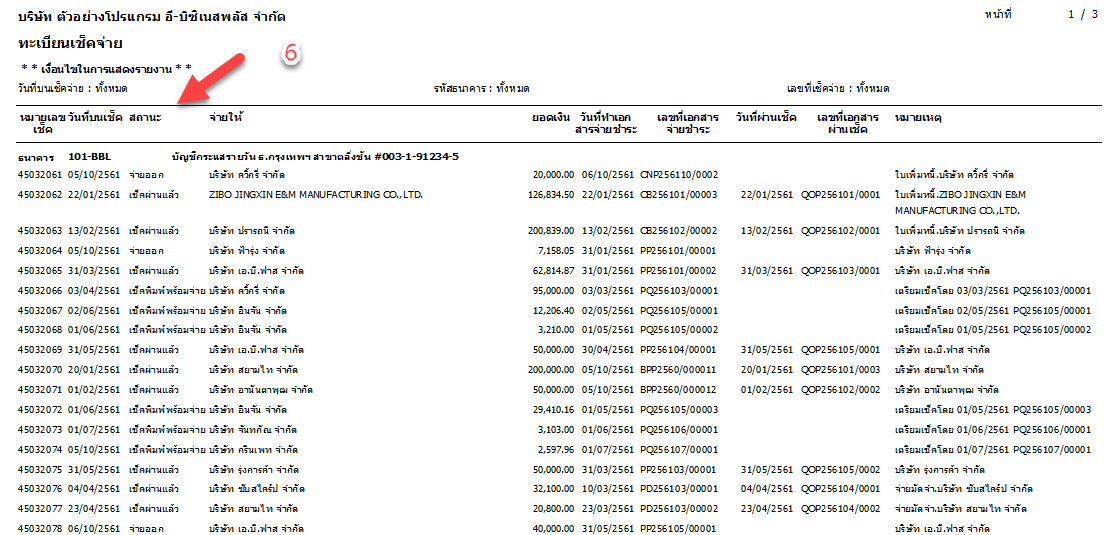
Task: Click clearing document QOP256102/0001
Action: coord(841,231)
